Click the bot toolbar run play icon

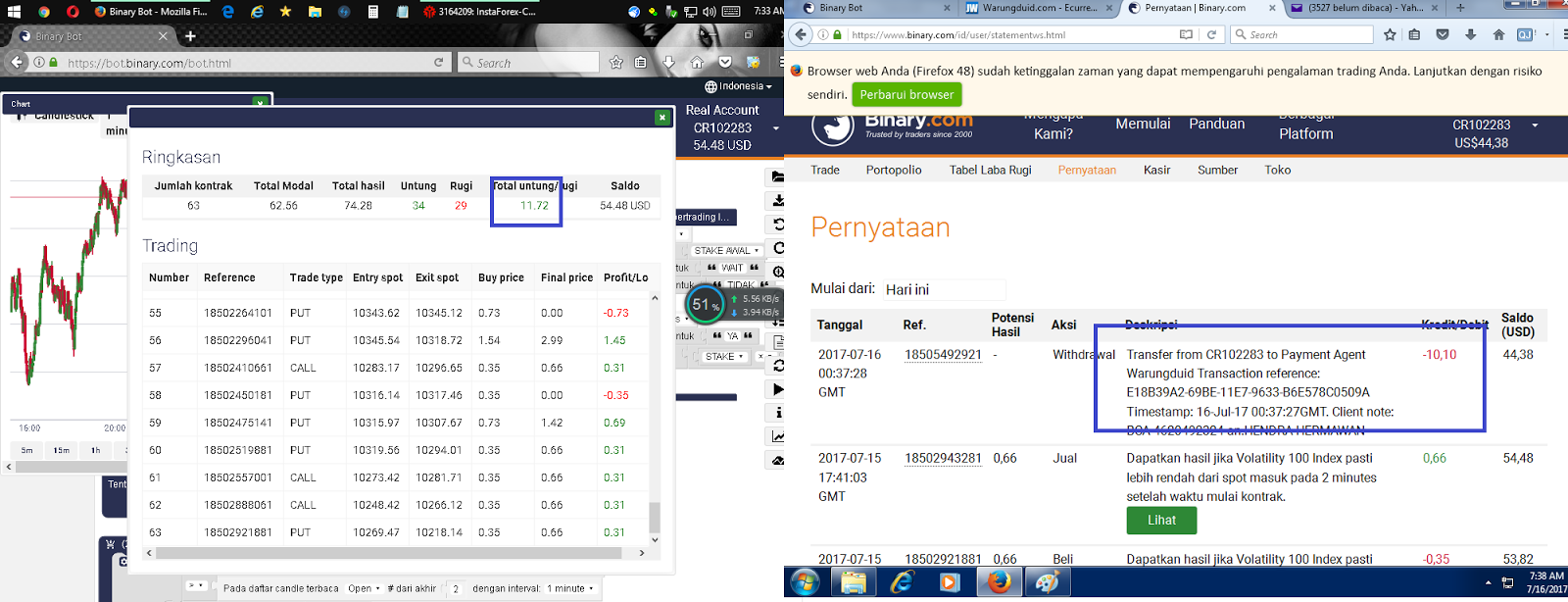[x=778, y=389]
